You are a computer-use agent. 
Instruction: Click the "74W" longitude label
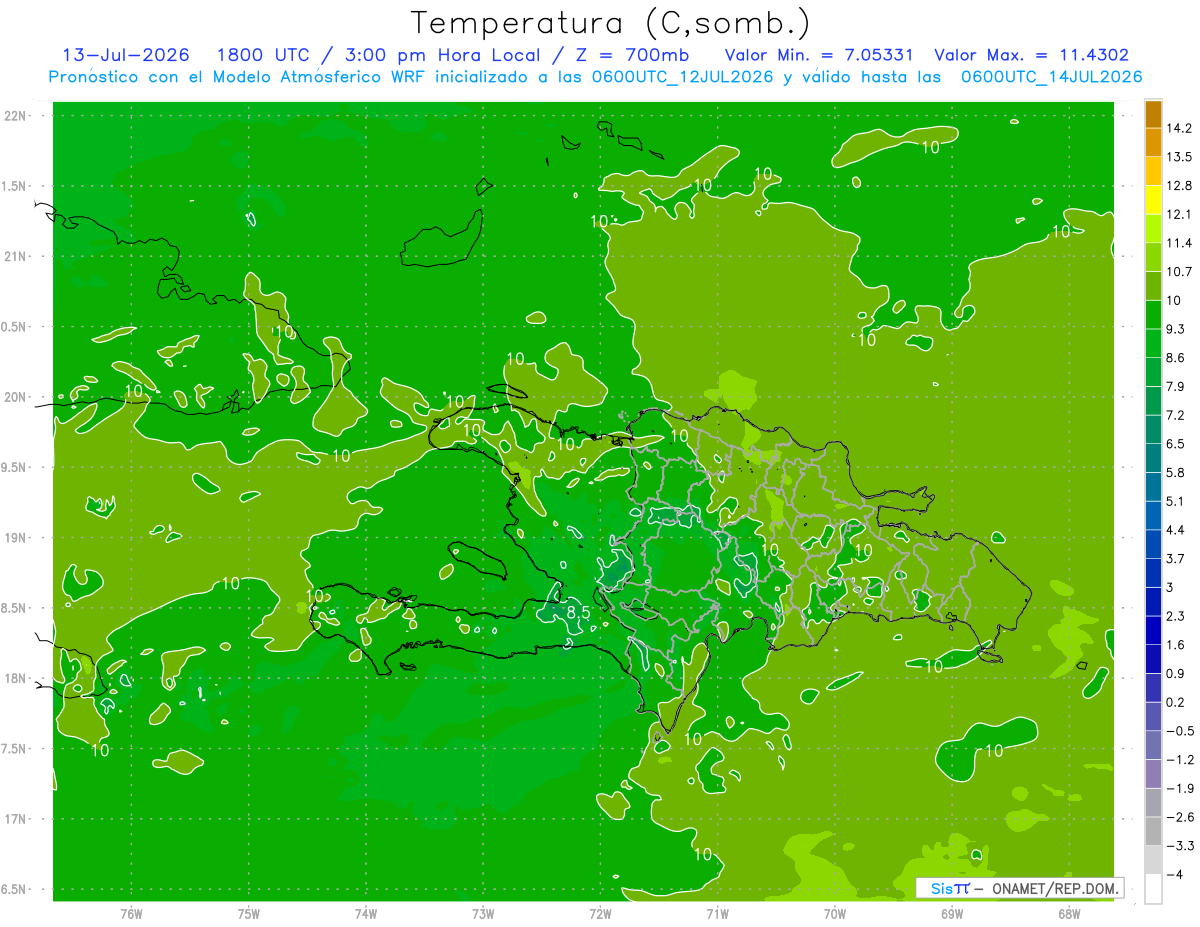coord(366,914)
